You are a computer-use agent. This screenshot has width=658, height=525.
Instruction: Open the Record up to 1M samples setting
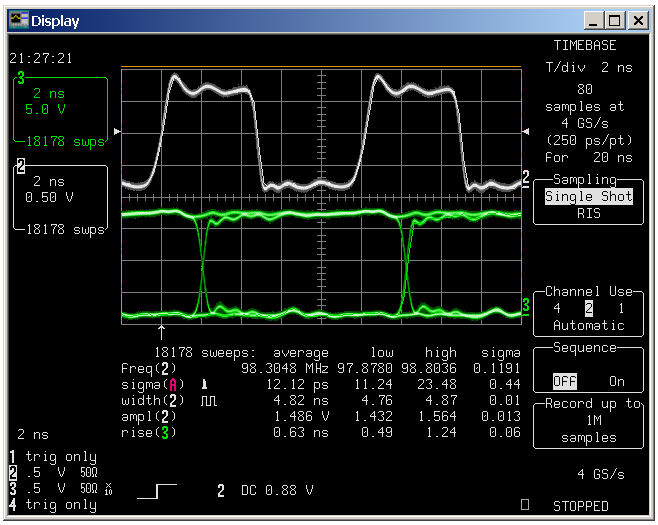point(588,421)
